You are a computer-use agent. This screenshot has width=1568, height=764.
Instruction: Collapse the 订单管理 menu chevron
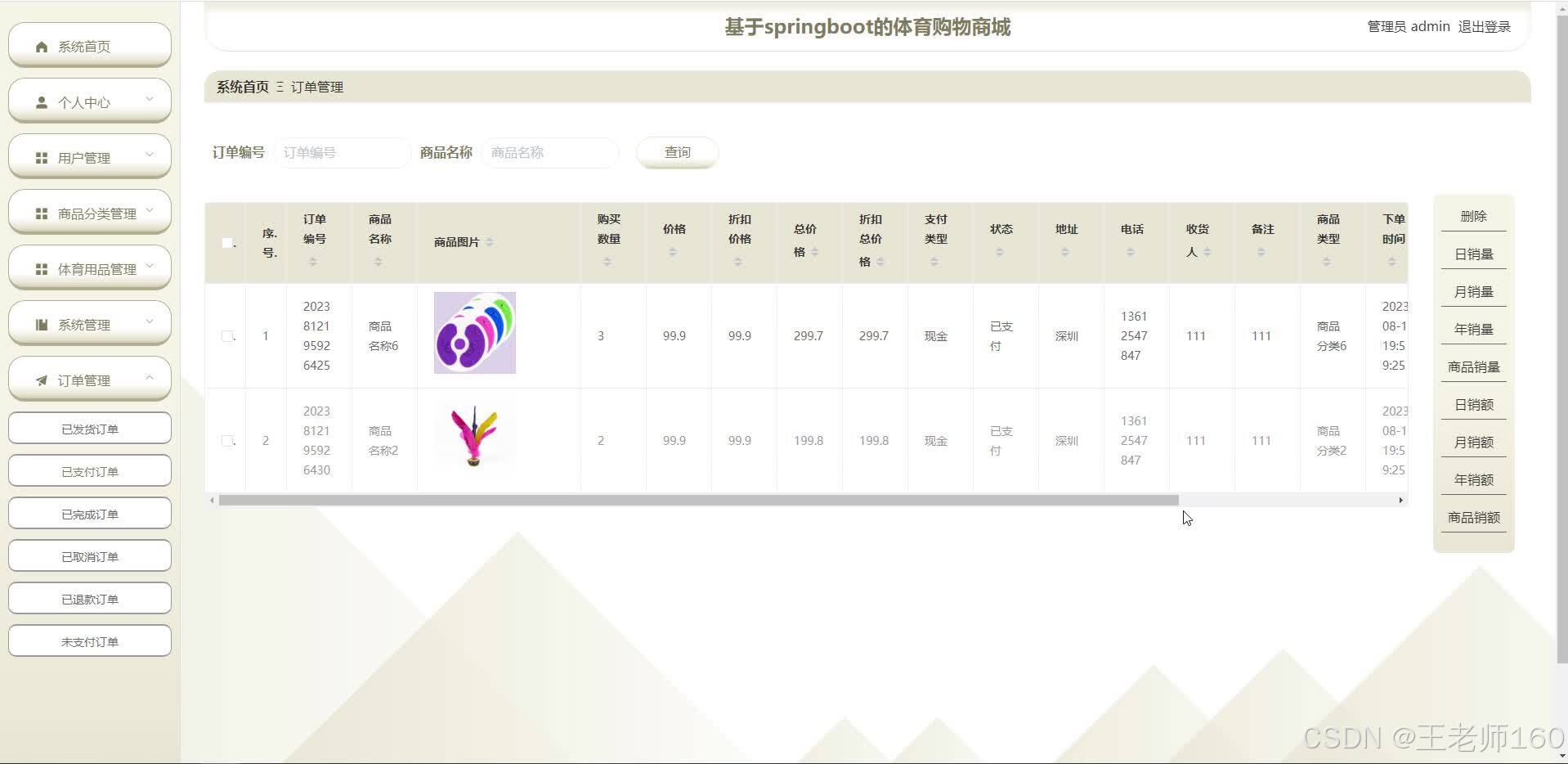150,377
